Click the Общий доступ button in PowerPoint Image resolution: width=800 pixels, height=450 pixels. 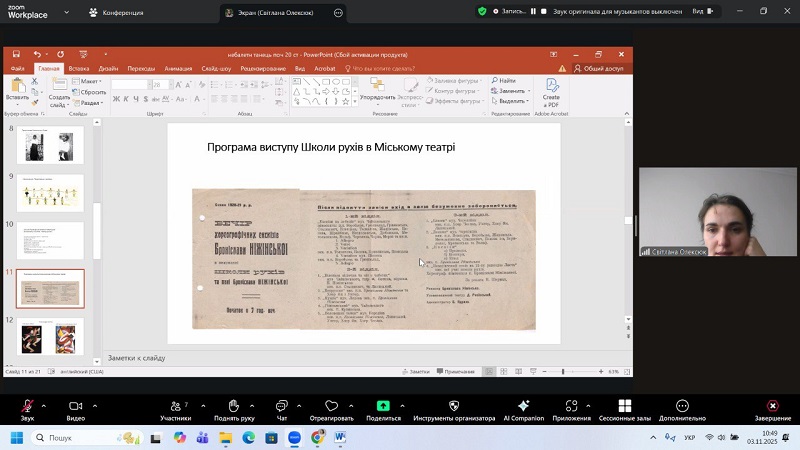pos(599,69)
